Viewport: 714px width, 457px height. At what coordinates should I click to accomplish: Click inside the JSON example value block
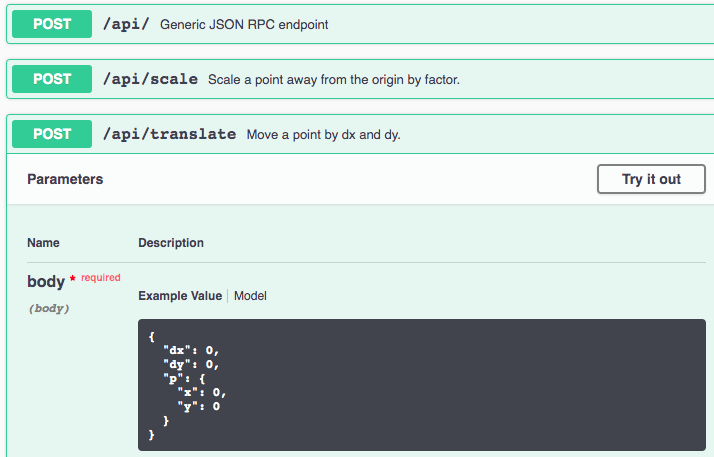coord(420,385)
